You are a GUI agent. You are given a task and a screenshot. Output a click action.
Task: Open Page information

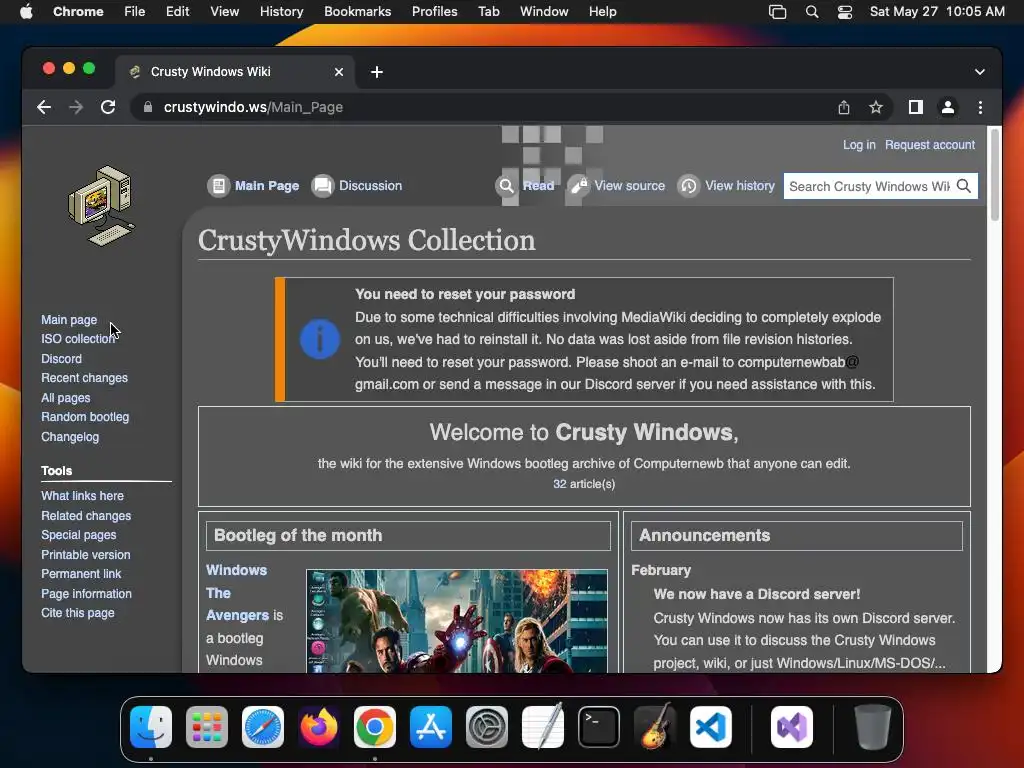(x=86, y=594)
